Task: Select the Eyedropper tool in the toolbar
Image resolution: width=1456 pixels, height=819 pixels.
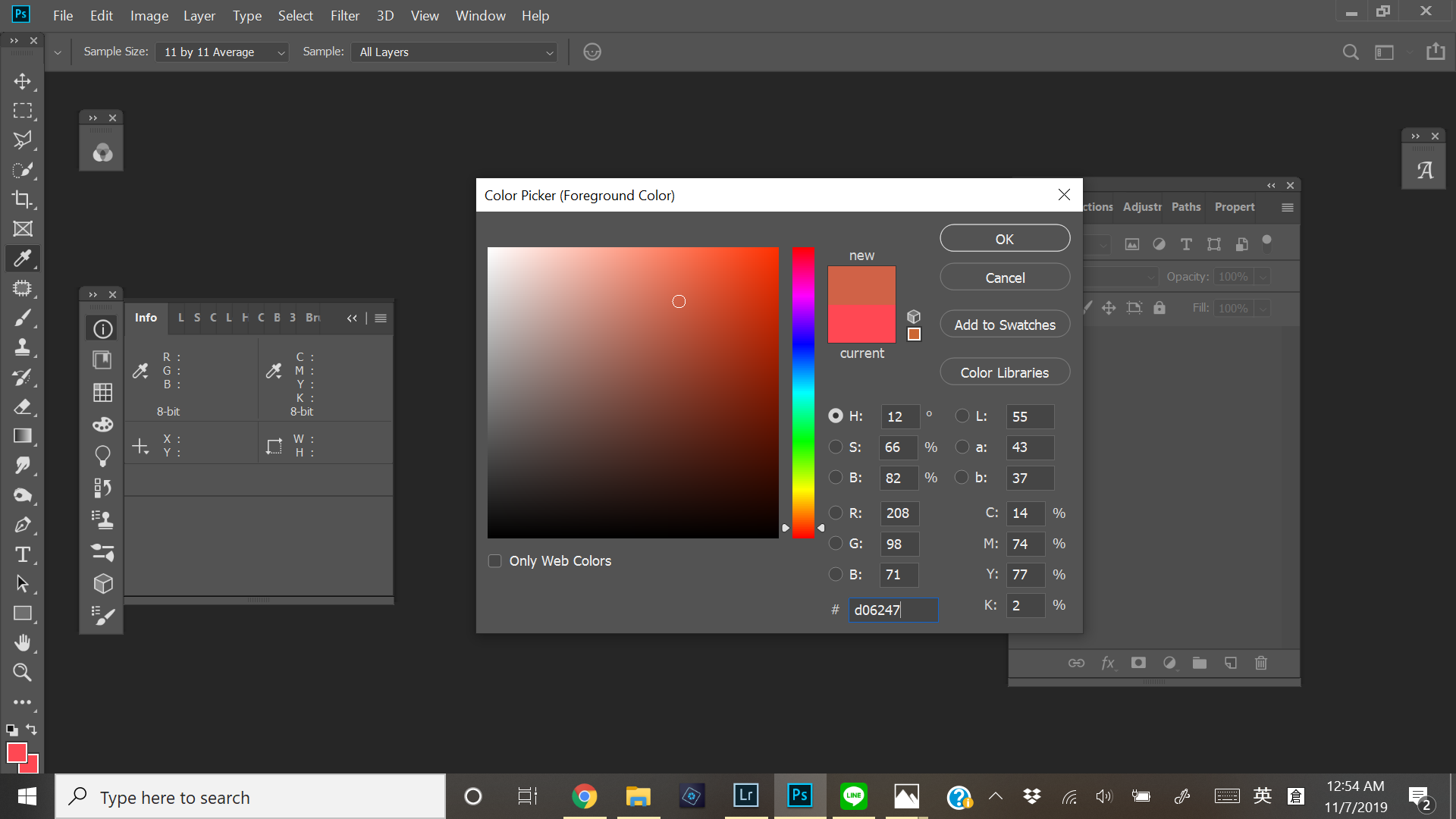Action: 23,259
